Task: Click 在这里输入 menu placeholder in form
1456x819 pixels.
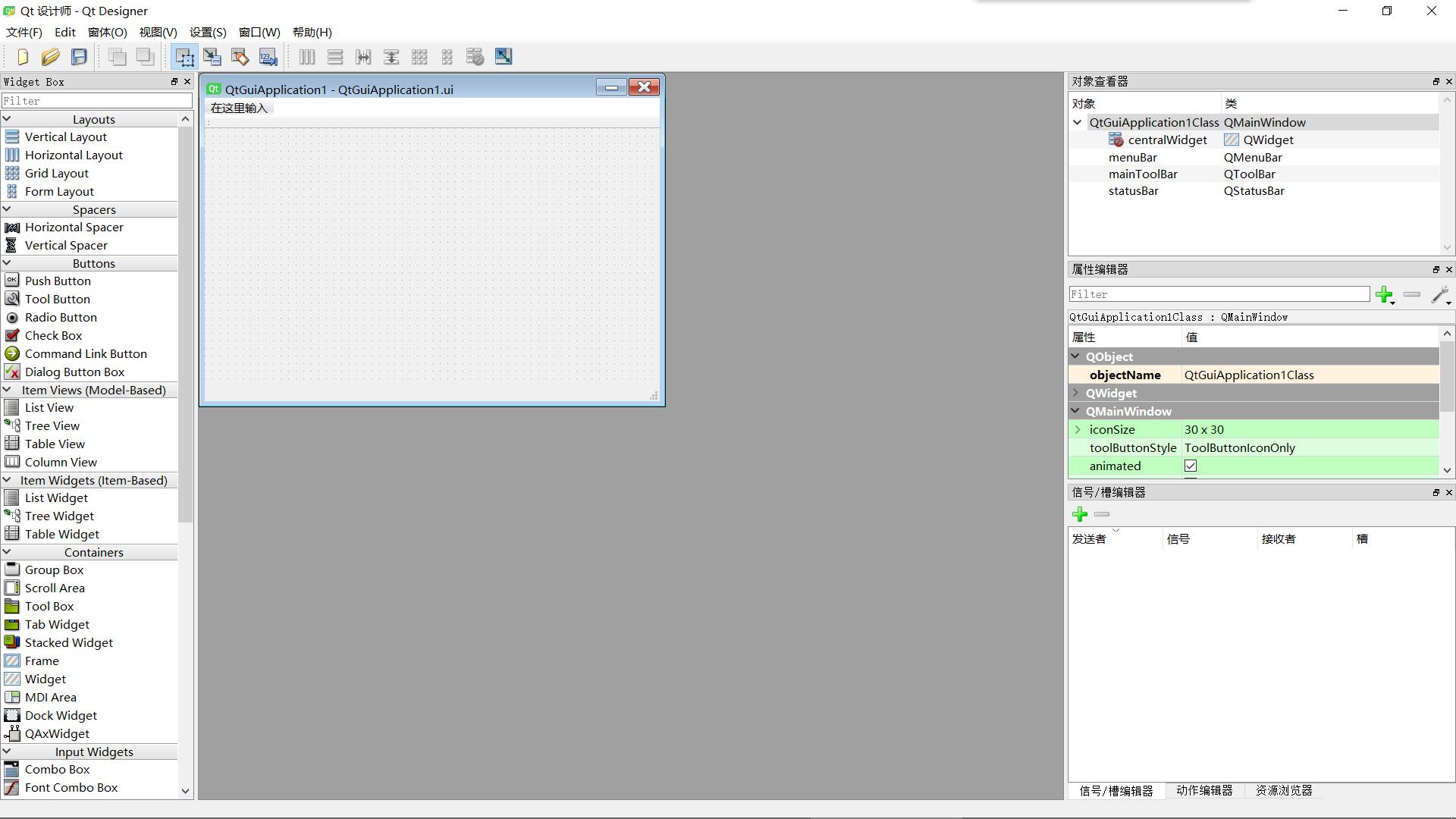Action: coord(240,108)
